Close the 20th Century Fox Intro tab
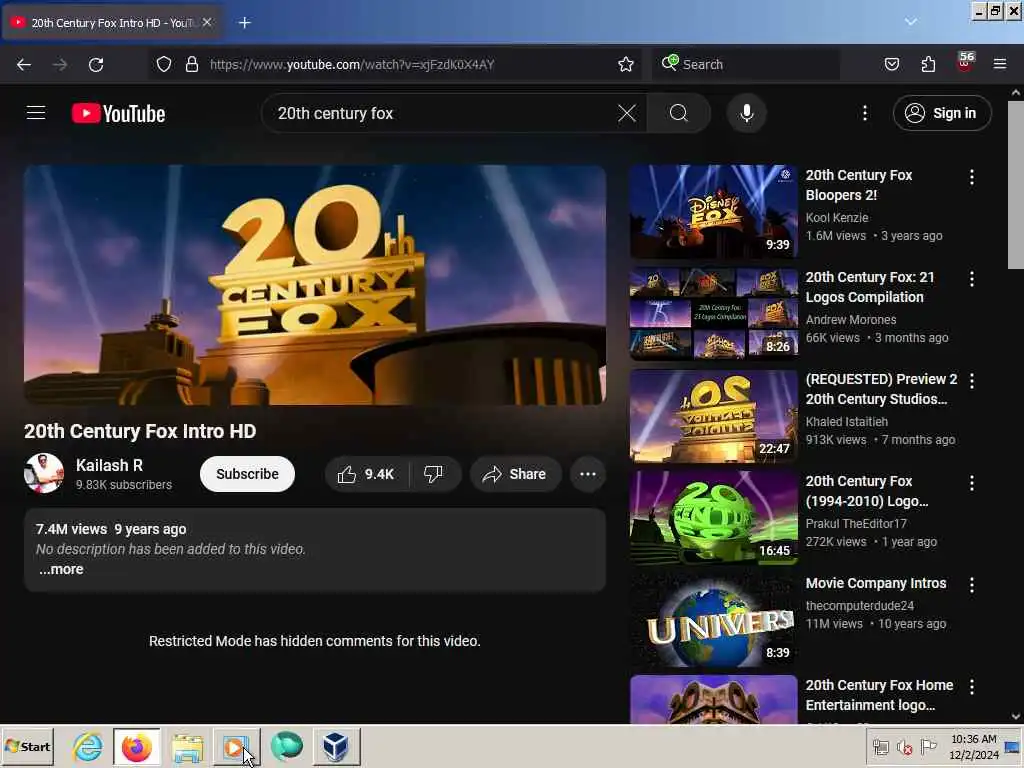 click(207, 22)
